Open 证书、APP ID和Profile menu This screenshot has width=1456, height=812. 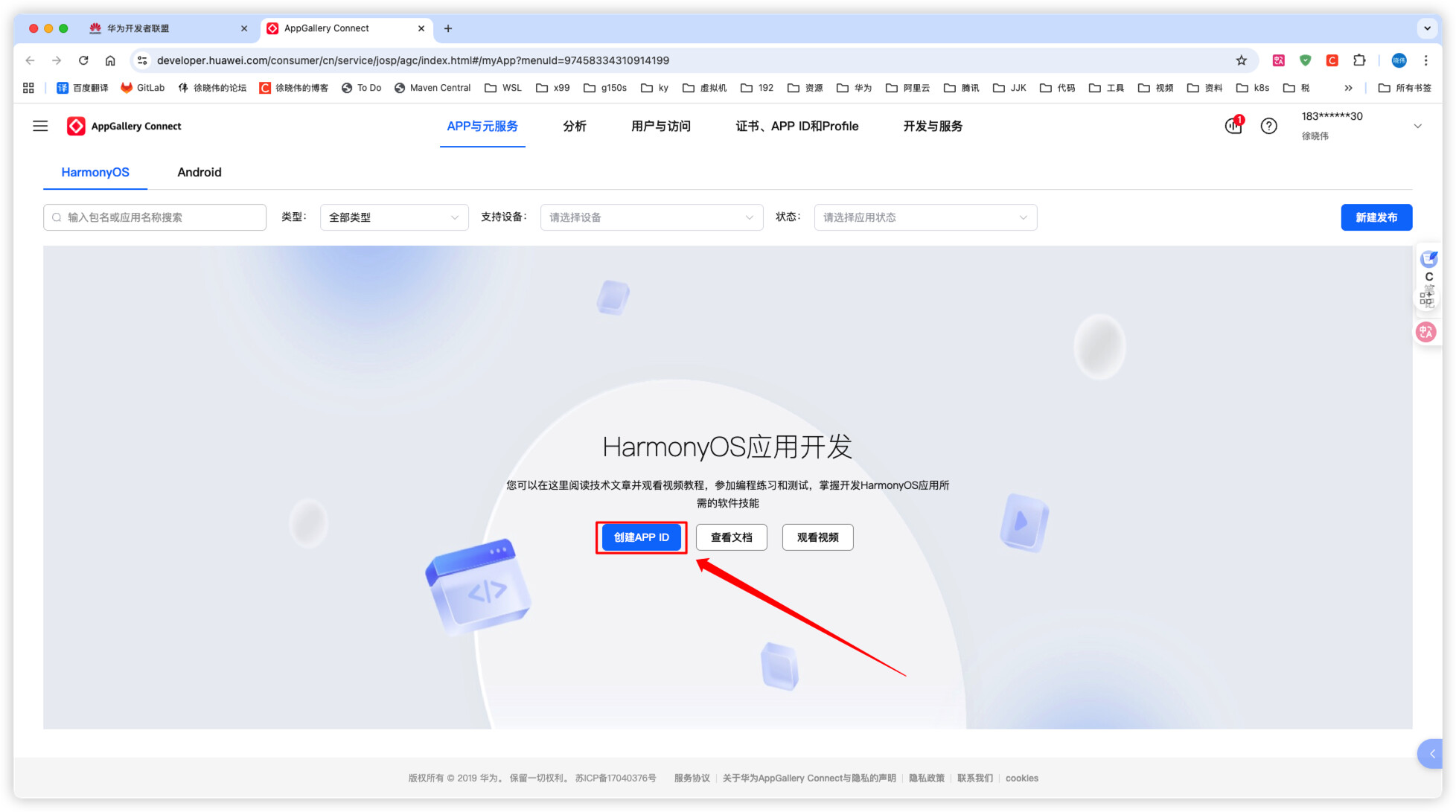[796, 126]
